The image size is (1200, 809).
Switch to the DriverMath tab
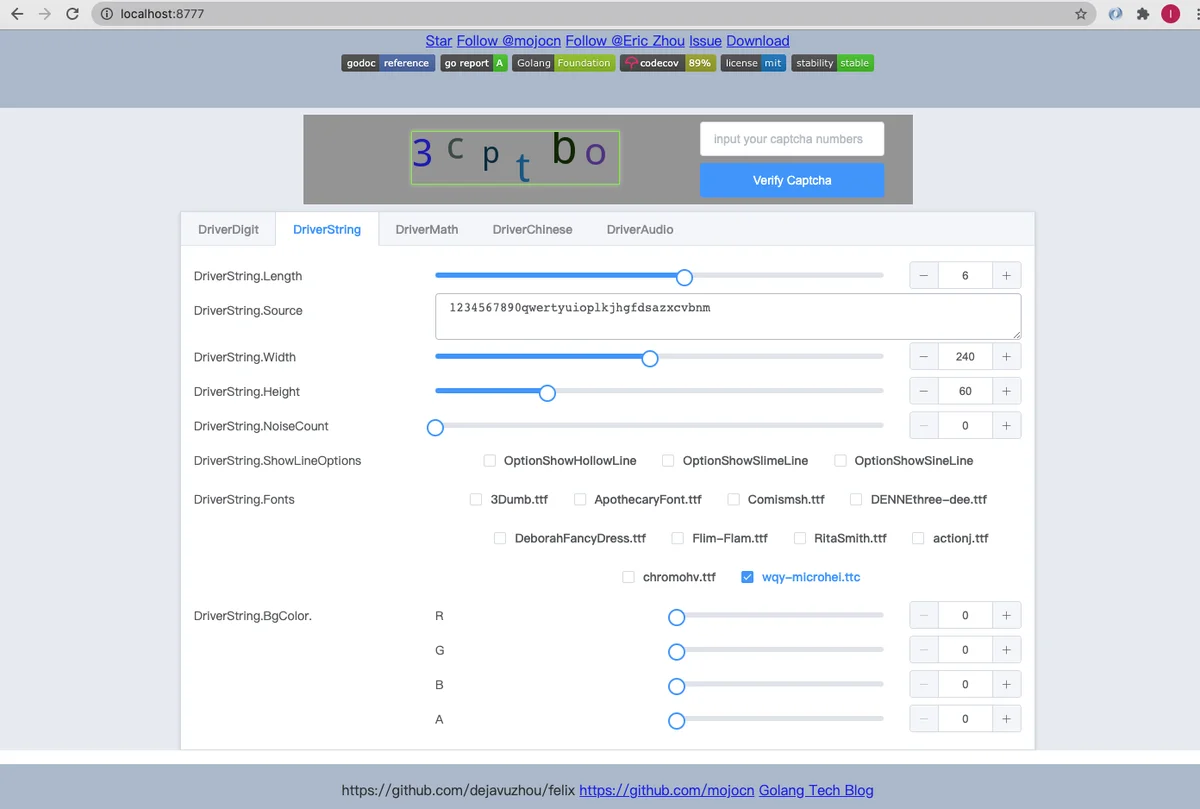427,229
